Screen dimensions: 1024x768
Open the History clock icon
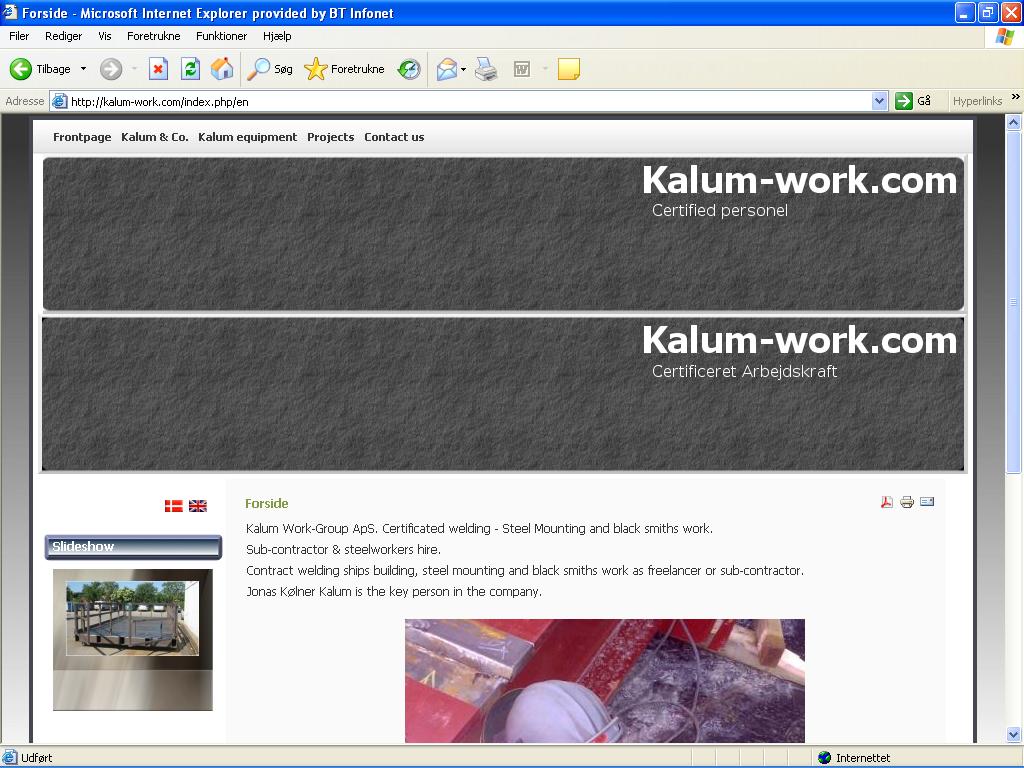click(x=409, y=69)
